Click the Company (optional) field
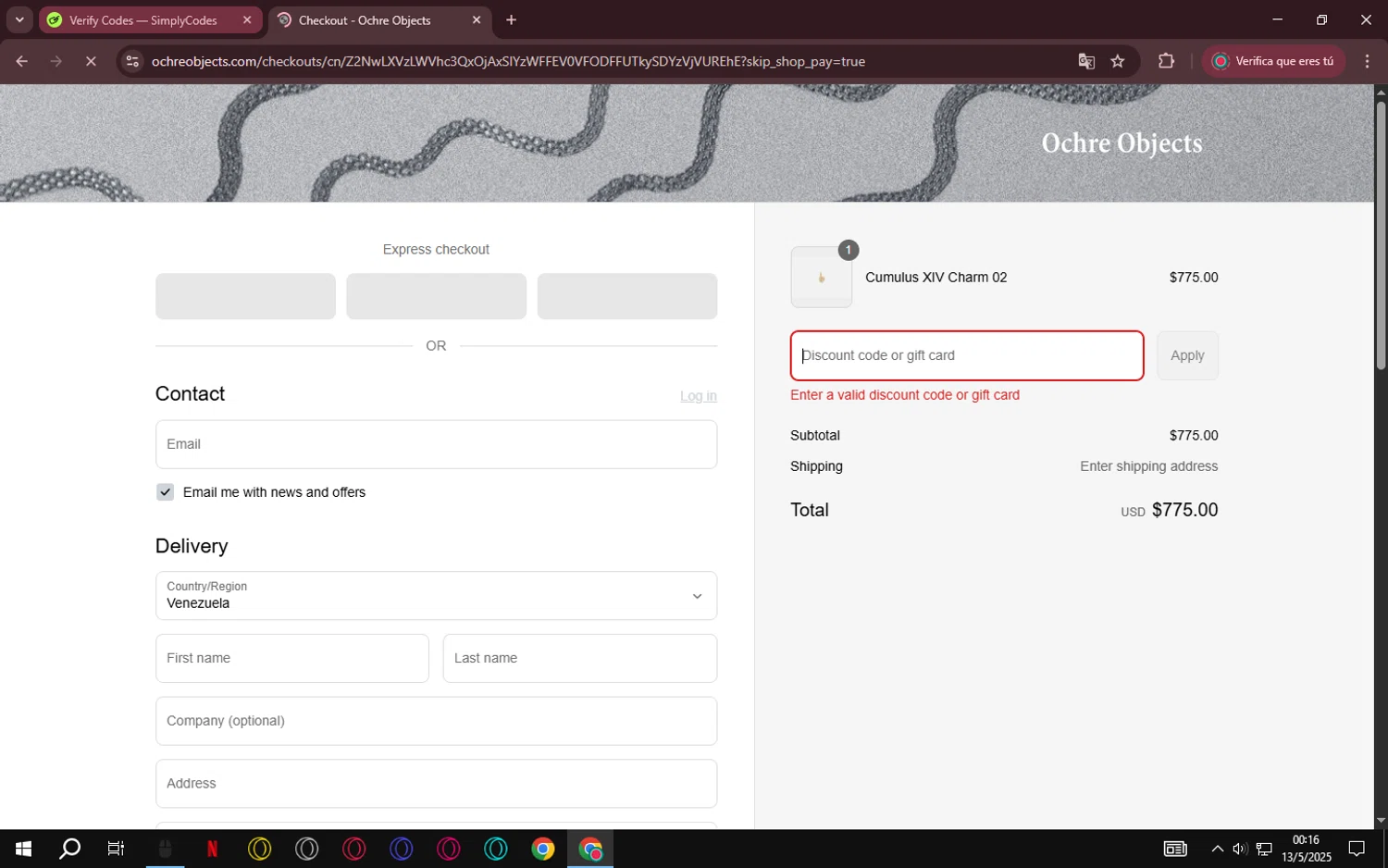The width and height of the screenshot is (1388, 868). 436,721
